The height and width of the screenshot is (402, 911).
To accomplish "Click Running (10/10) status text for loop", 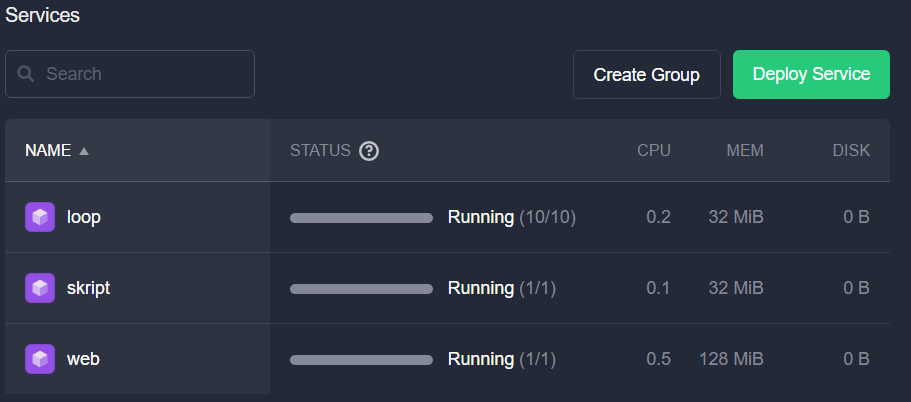I will click(x=511, y=217).
